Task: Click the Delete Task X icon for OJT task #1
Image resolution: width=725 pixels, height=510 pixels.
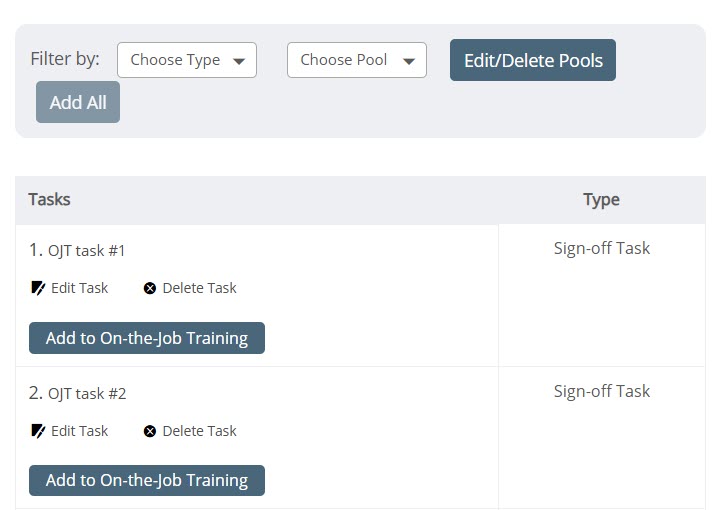Action: click(150, 288)
